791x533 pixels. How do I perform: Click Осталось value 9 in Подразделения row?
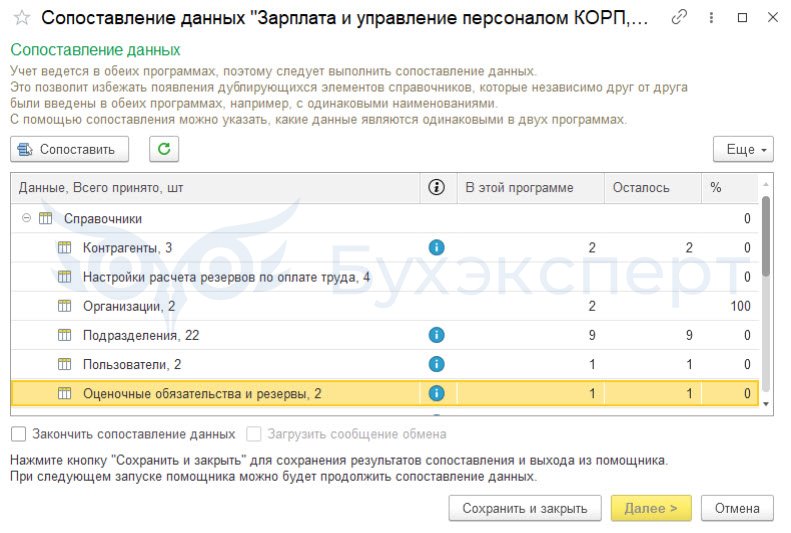coord(689,335)
